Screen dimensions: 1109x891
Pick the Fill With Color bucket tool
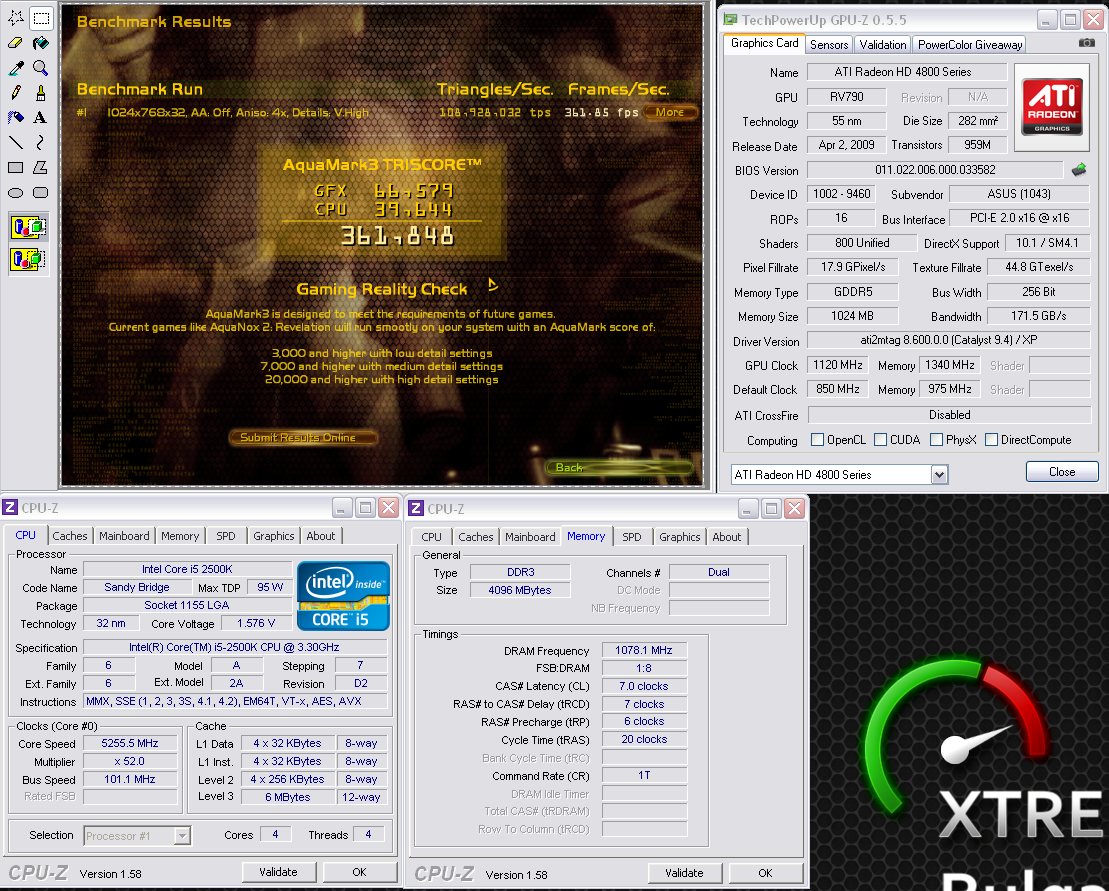[41, 43]
